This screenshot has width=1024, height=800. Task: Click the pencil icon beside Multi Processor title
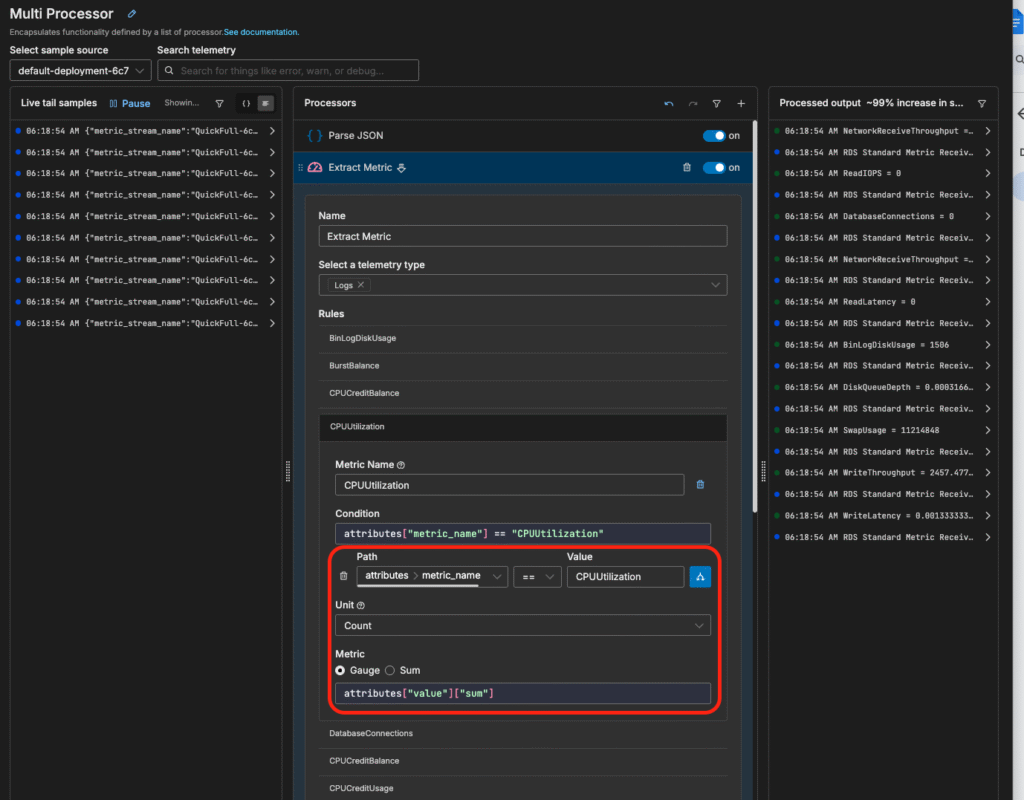point(132,14)
